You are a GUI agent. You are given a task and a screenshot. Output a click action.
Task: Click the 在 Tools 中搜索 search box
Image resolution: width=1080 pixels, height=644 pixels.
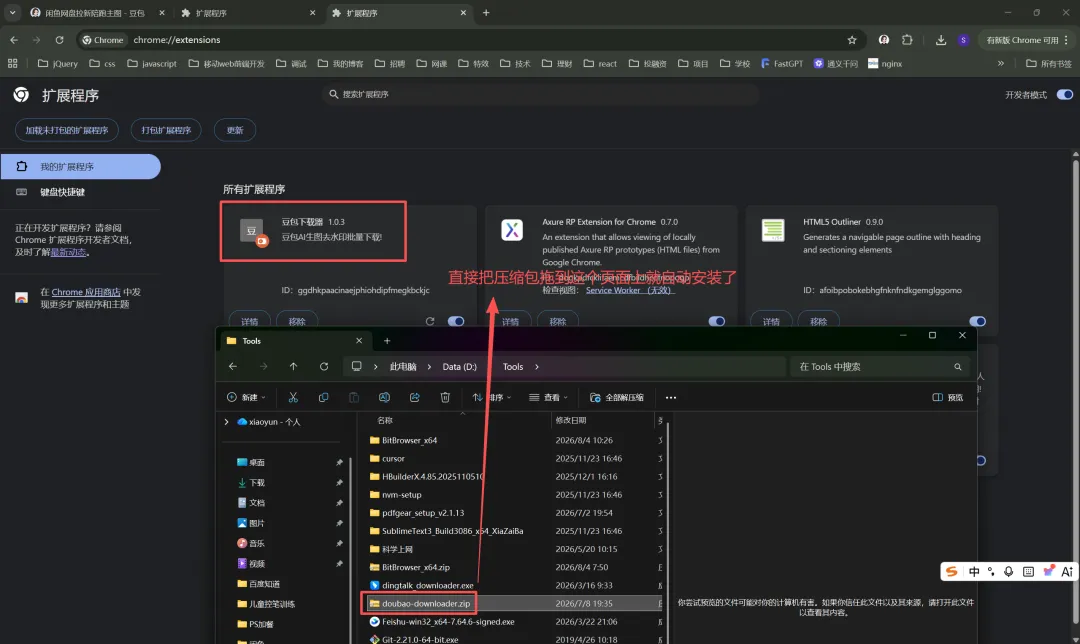tap(880, 367)
